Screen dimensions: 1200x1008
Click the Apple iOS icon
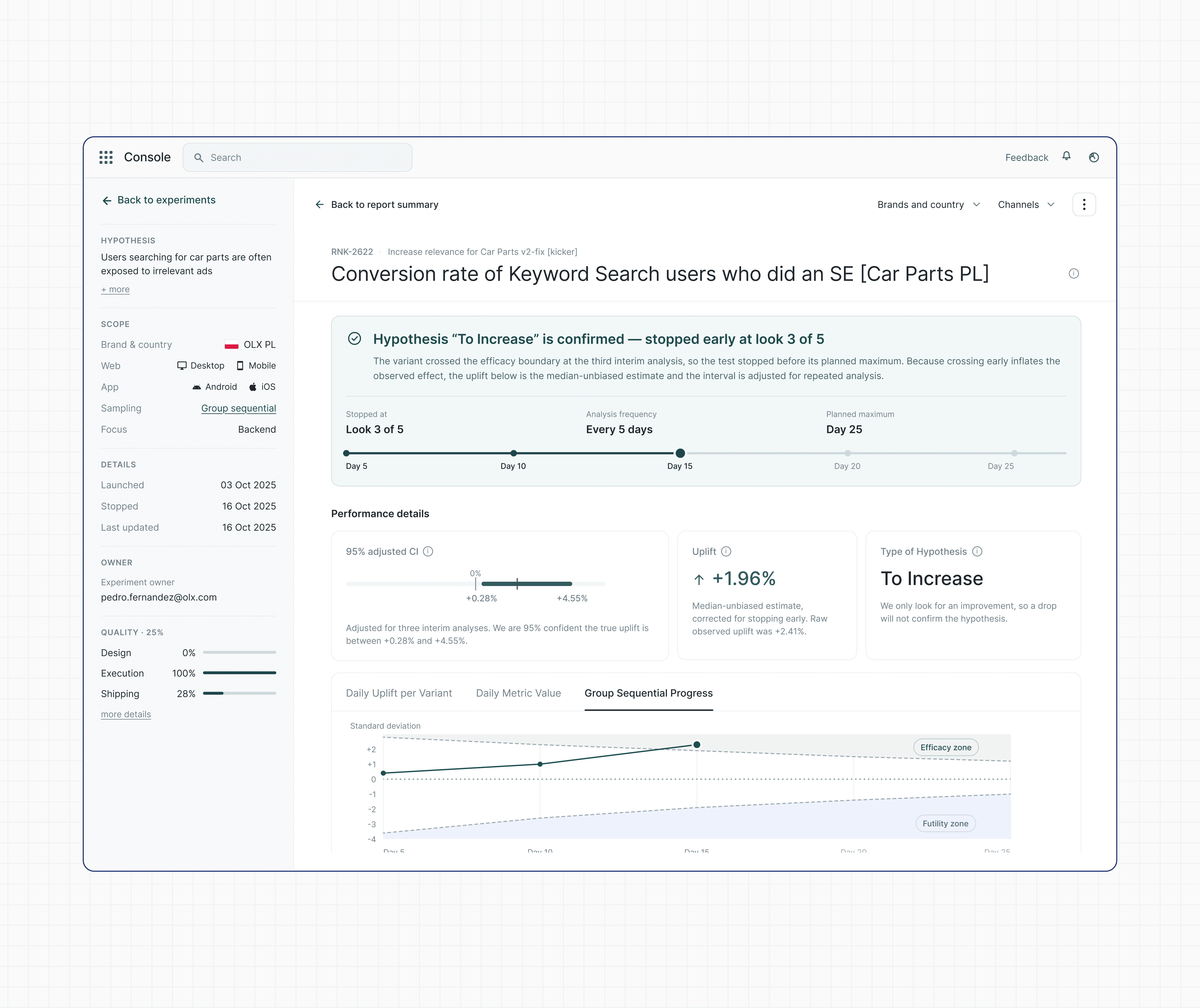(253, 387)
